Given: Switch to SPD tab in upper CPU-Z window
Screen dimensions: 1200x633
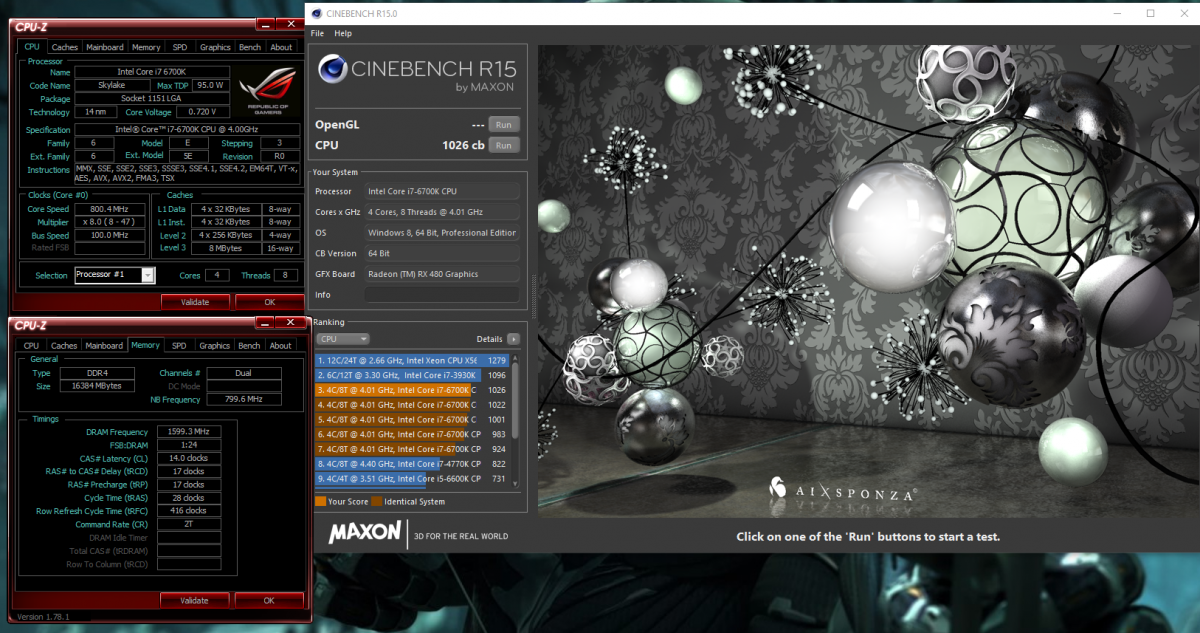Looking at the screenshot, I should 180,47.
